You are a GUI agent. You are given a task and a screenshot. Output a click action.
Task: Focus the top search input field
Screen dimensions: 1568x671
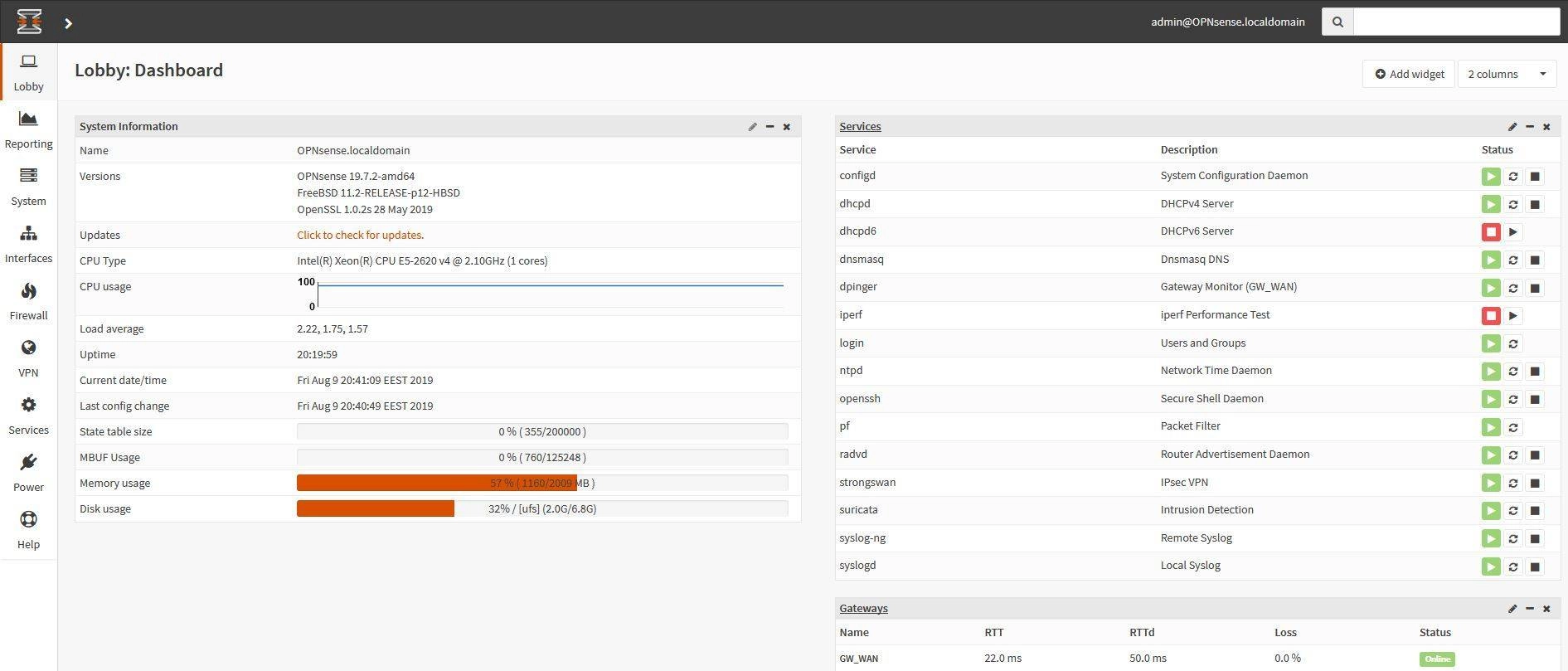(1456, 22)
